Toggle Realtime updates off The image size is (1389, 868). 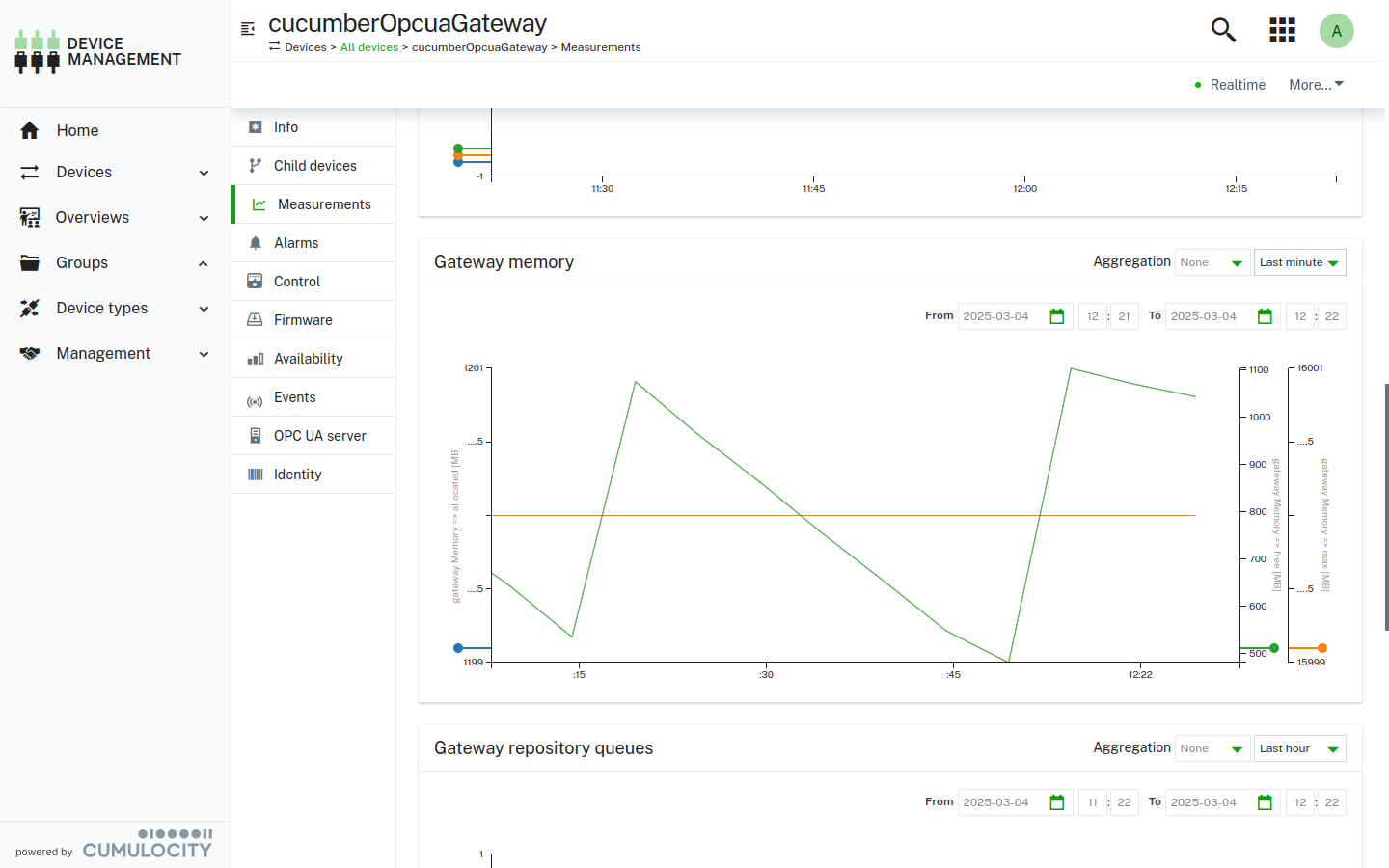pyautogui.click(x=1230, y=85)
